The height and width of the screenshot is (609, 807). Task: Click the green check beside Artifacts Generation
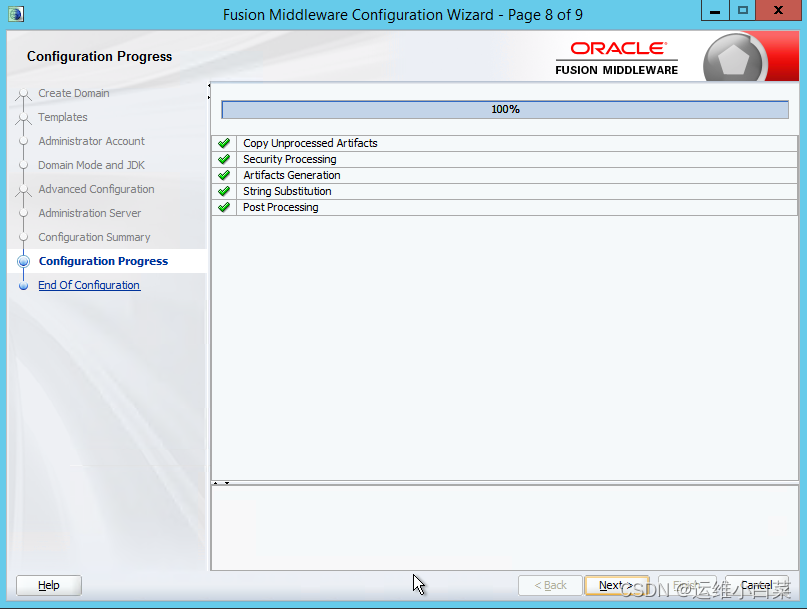pos(224,175)
